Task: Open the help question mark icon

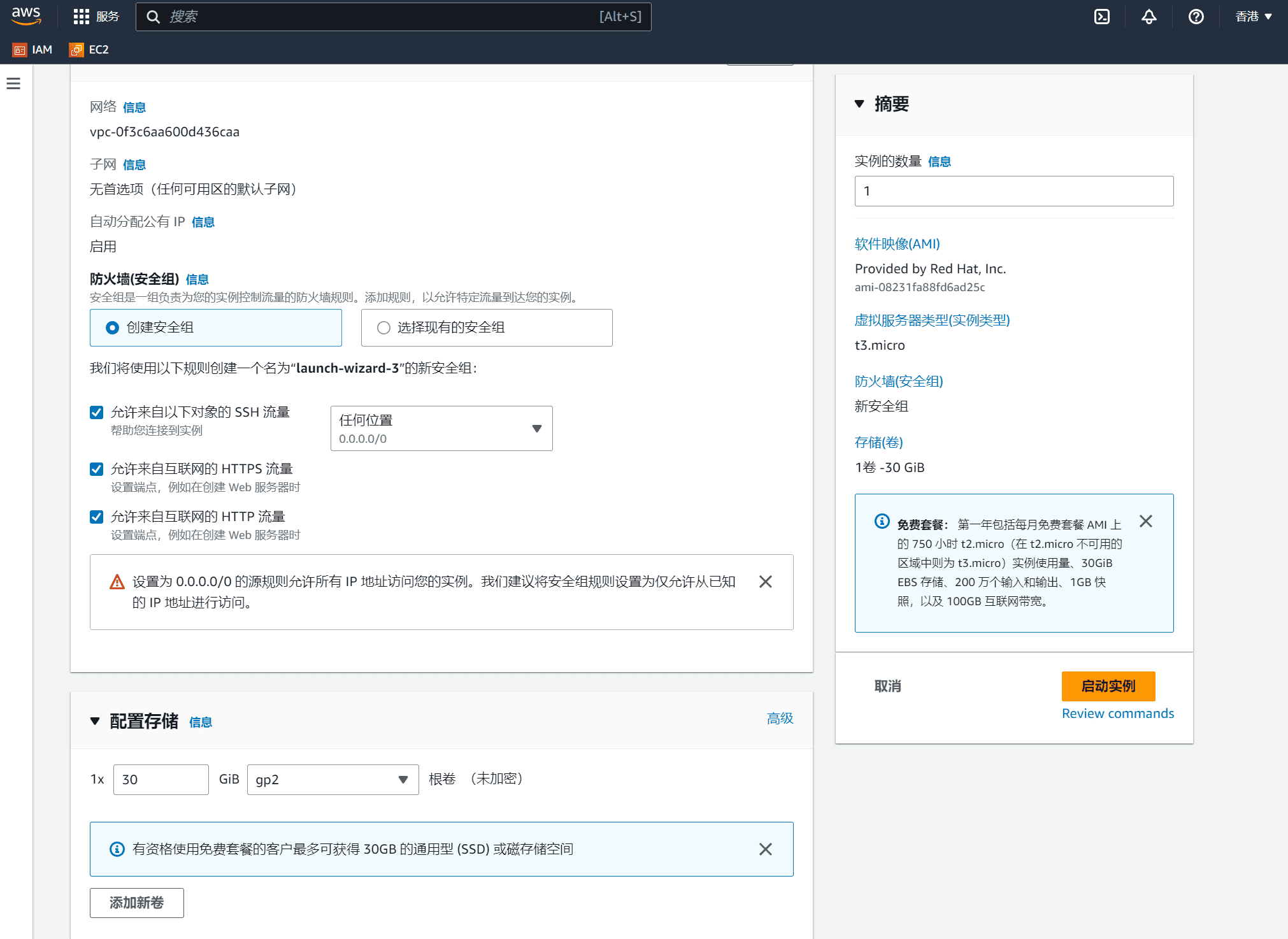Action: point(1196,17)
